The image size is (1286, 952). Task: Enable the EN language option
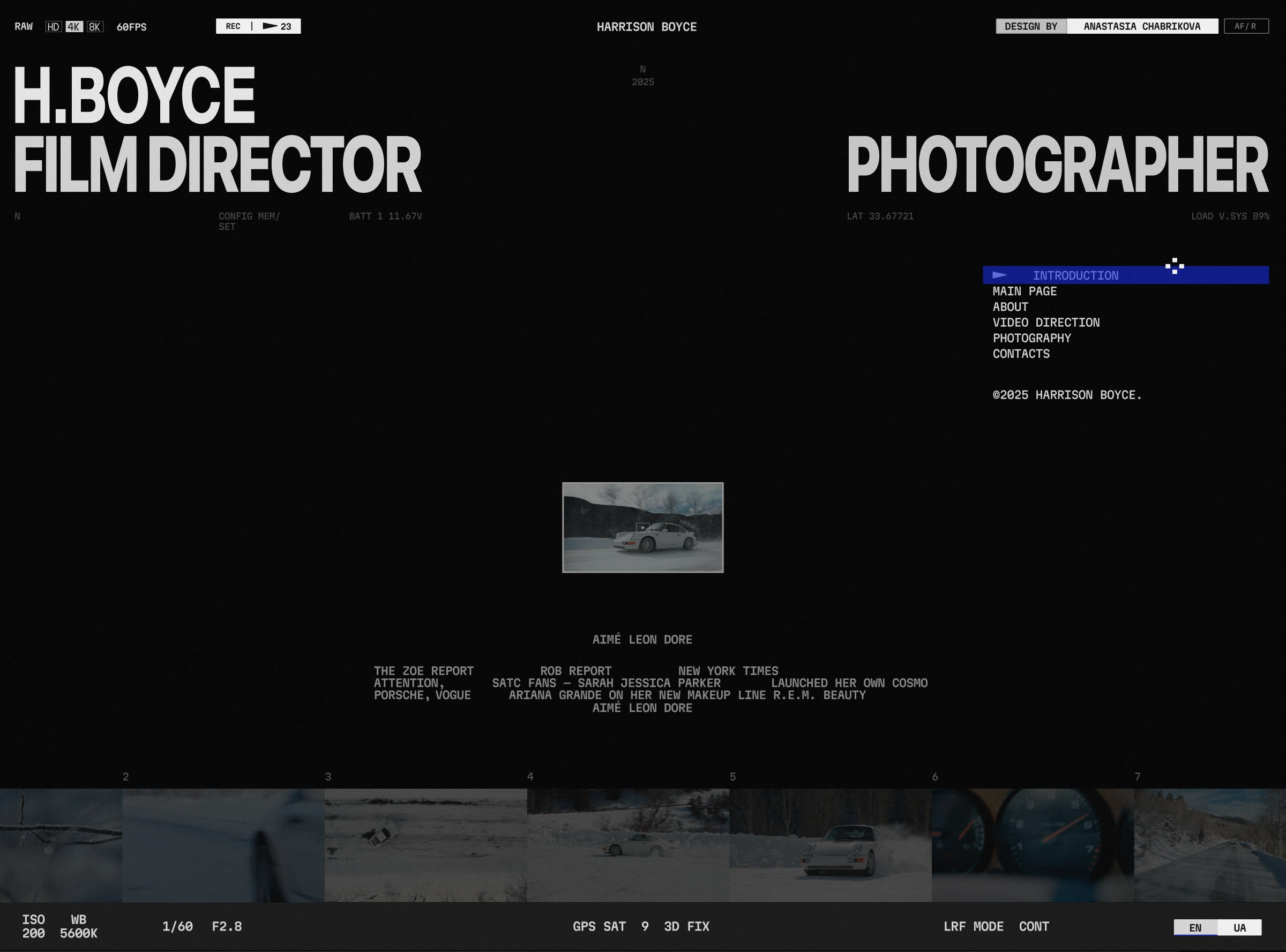point(1194,928)
